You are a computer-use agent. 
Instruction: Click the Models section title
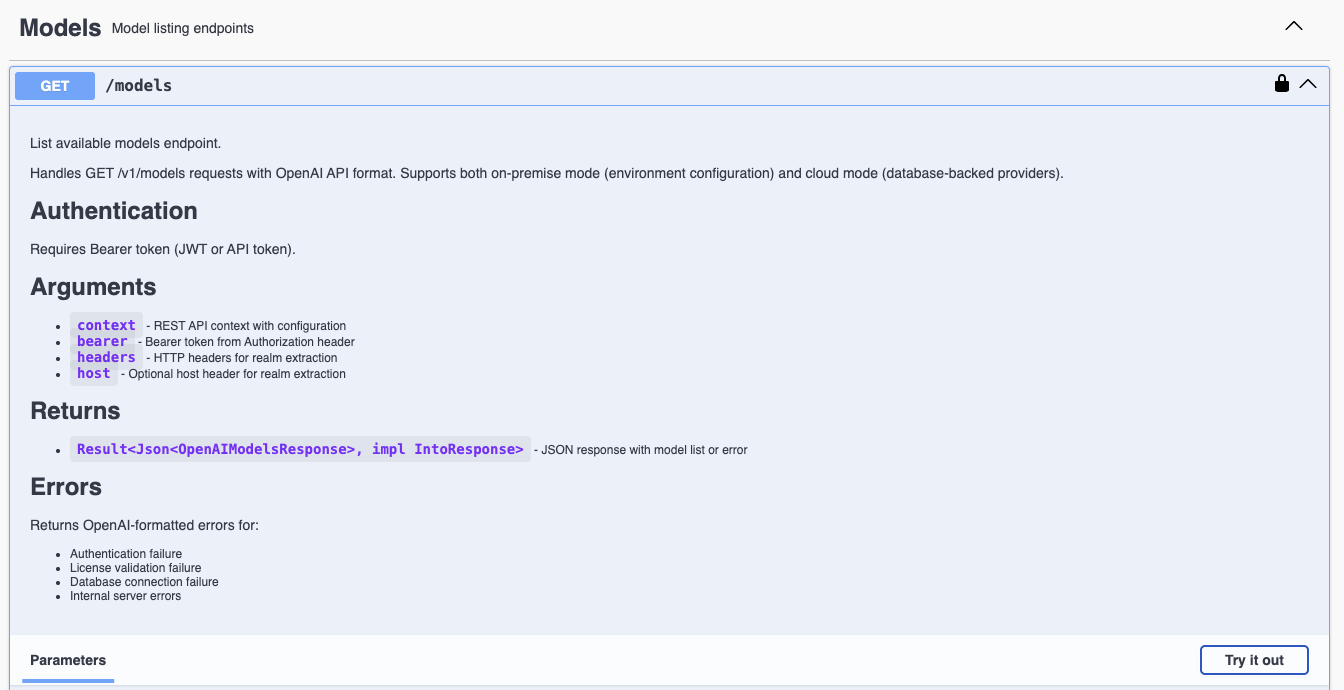[x=60, y=28]
